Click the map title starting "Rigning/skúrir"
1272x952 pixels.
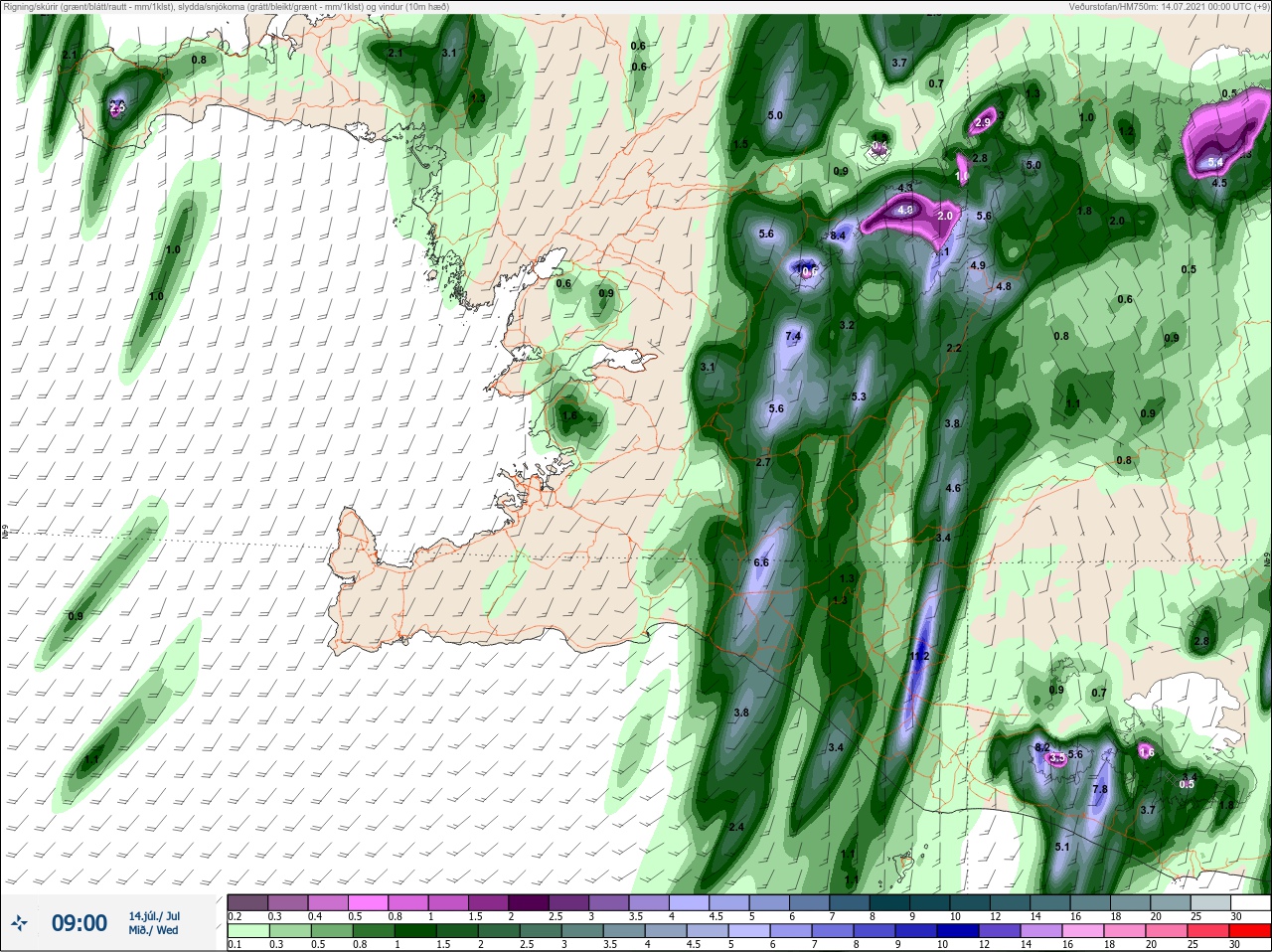click(x=227, y=7)
